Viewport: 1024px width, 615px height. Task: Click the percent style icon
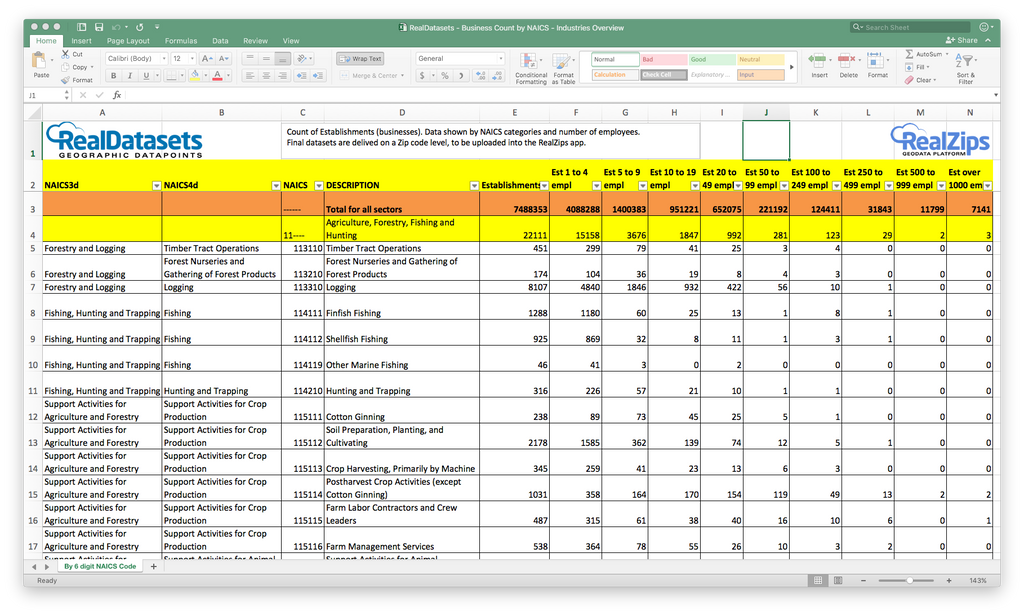pos(445,76)
